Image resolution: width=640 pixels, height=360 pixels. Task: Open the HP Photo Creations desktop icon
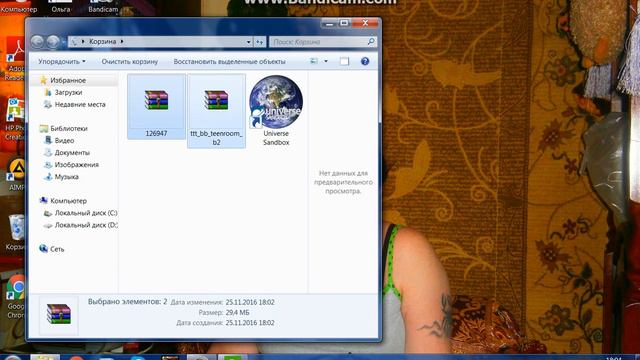15,119
